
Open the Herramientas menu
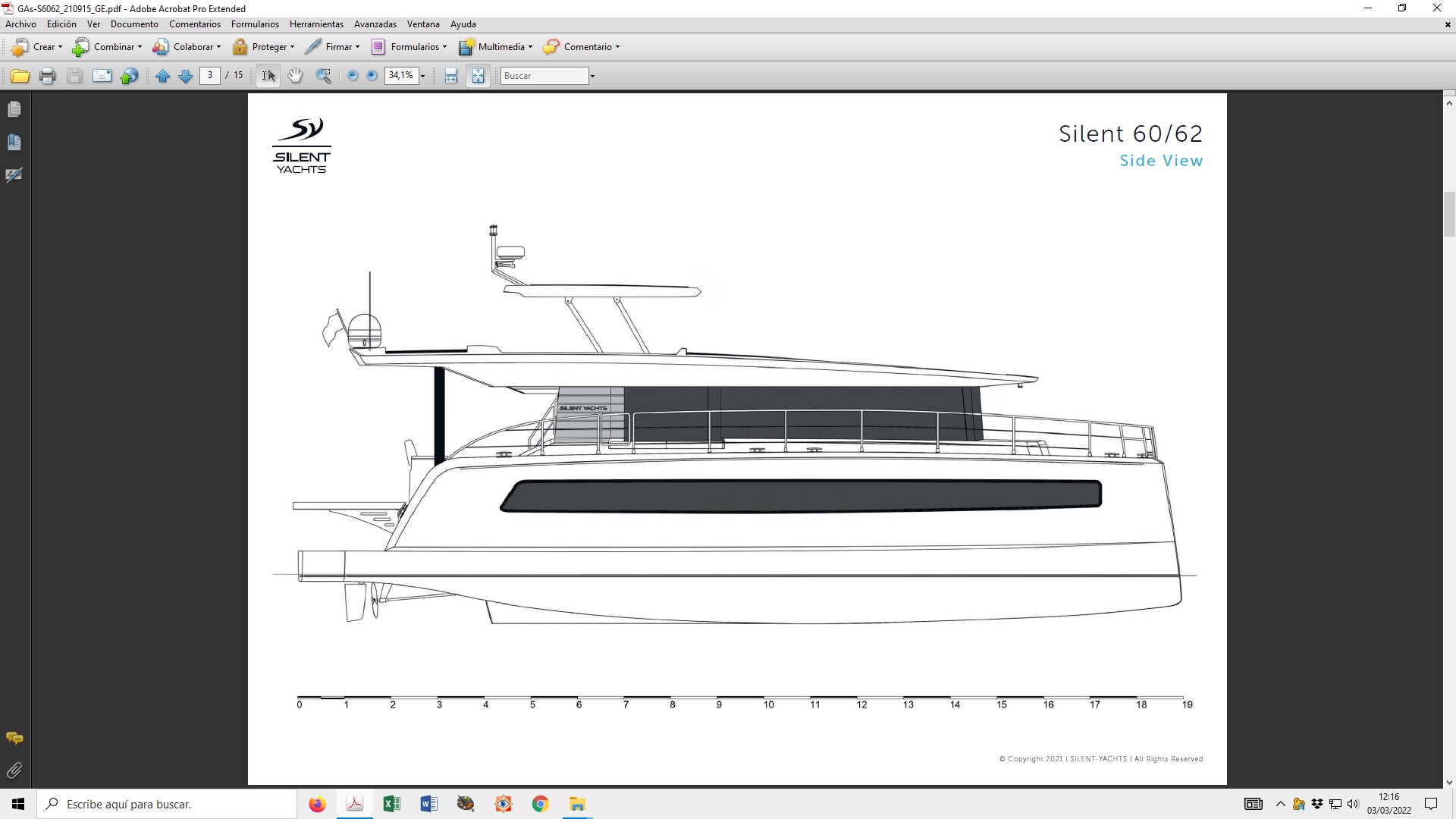316,24
